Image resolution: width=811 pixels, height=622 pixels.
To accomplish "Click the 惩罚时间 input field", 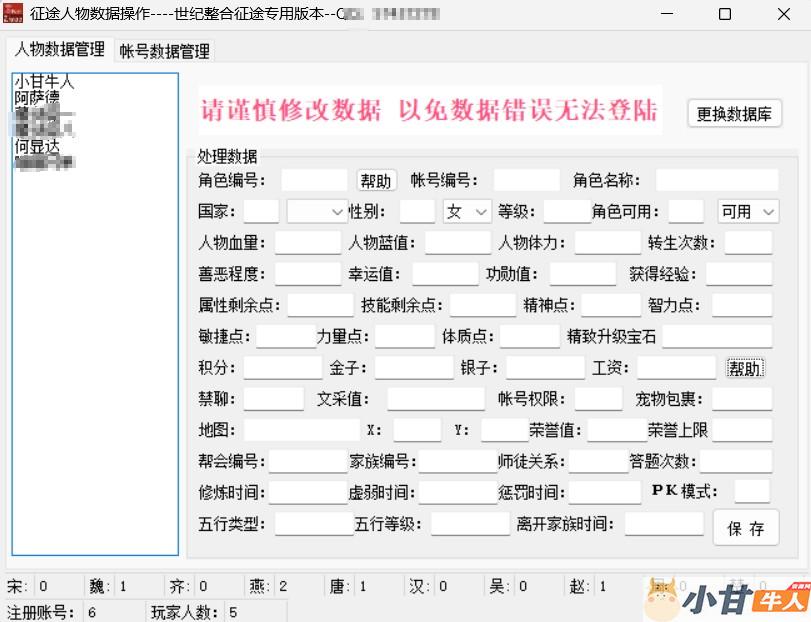I will [605, 493].
